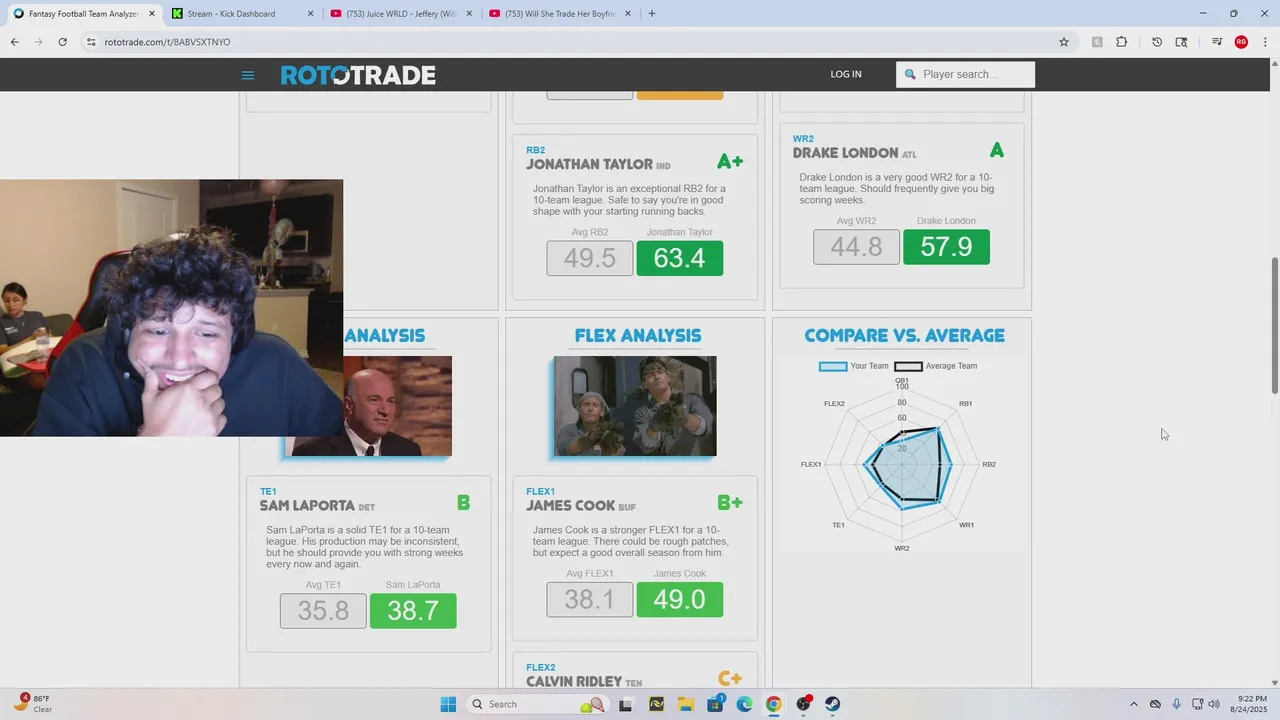Close the Stream - Kick Dashboard tab
This screenshot has height=720, width=1280.
[x=310, y=14]
